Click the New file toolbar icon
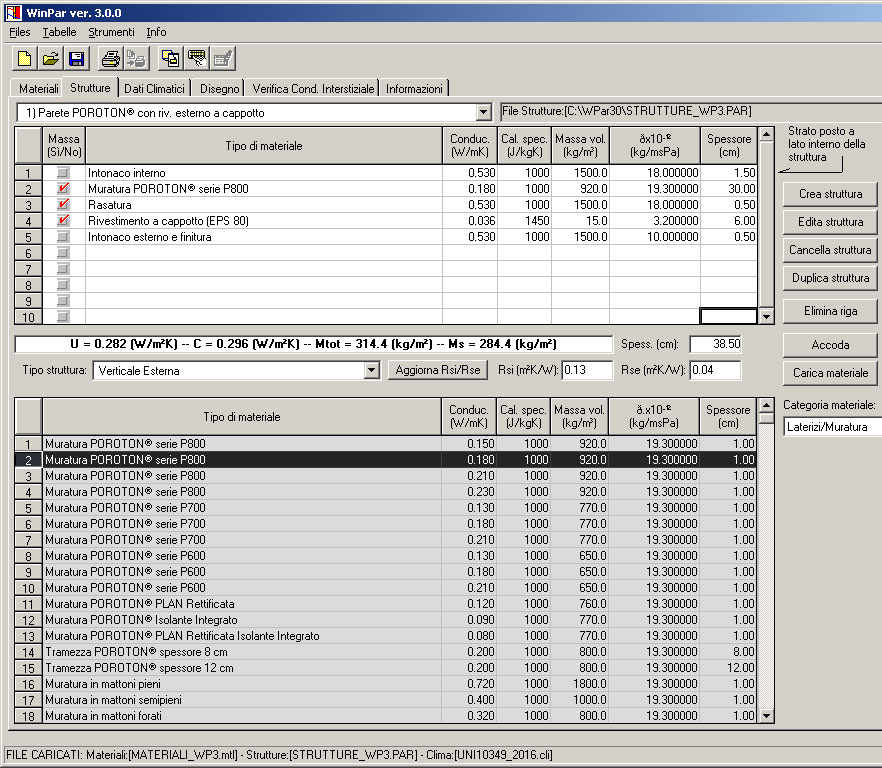Image resolution: width=882 pixels, height=768 pixels. point(24,59)
